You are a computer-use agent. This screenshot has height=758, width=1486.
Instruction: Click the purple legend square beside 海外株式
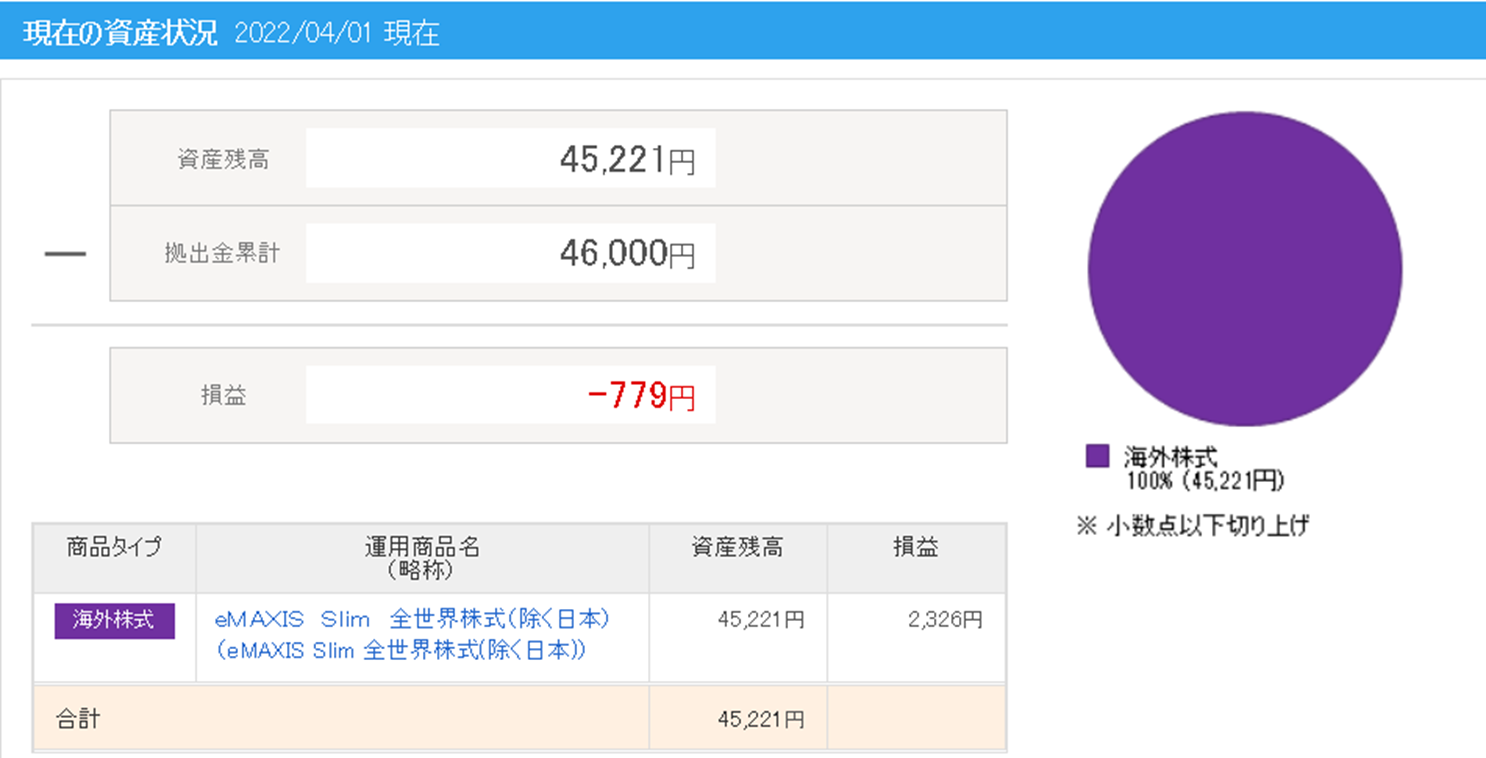[x=1098, y=456]
